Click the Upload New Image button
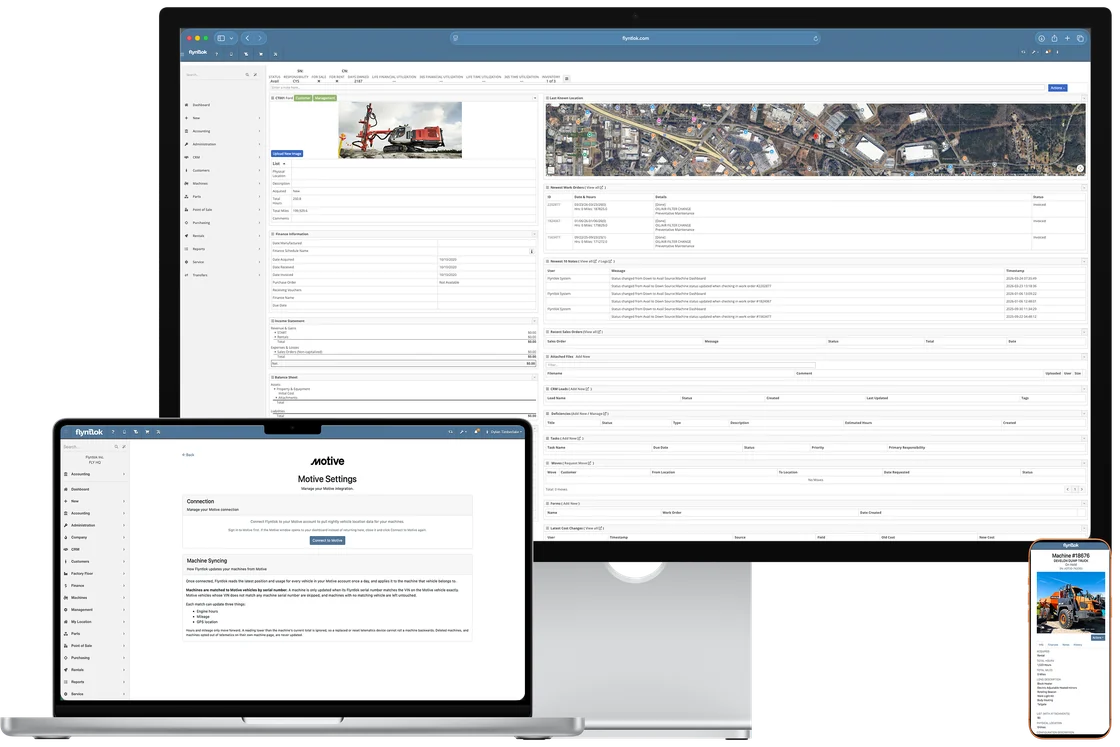Image resolution: width=1120 pixels, height=747 pixels. point(287,154)
